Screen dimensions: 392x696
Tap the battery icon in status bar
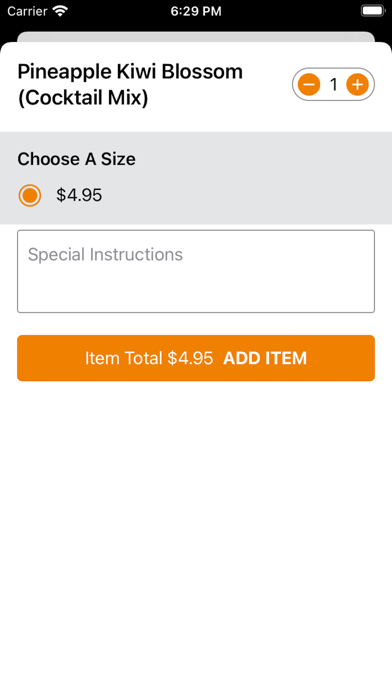coord(373,11)
